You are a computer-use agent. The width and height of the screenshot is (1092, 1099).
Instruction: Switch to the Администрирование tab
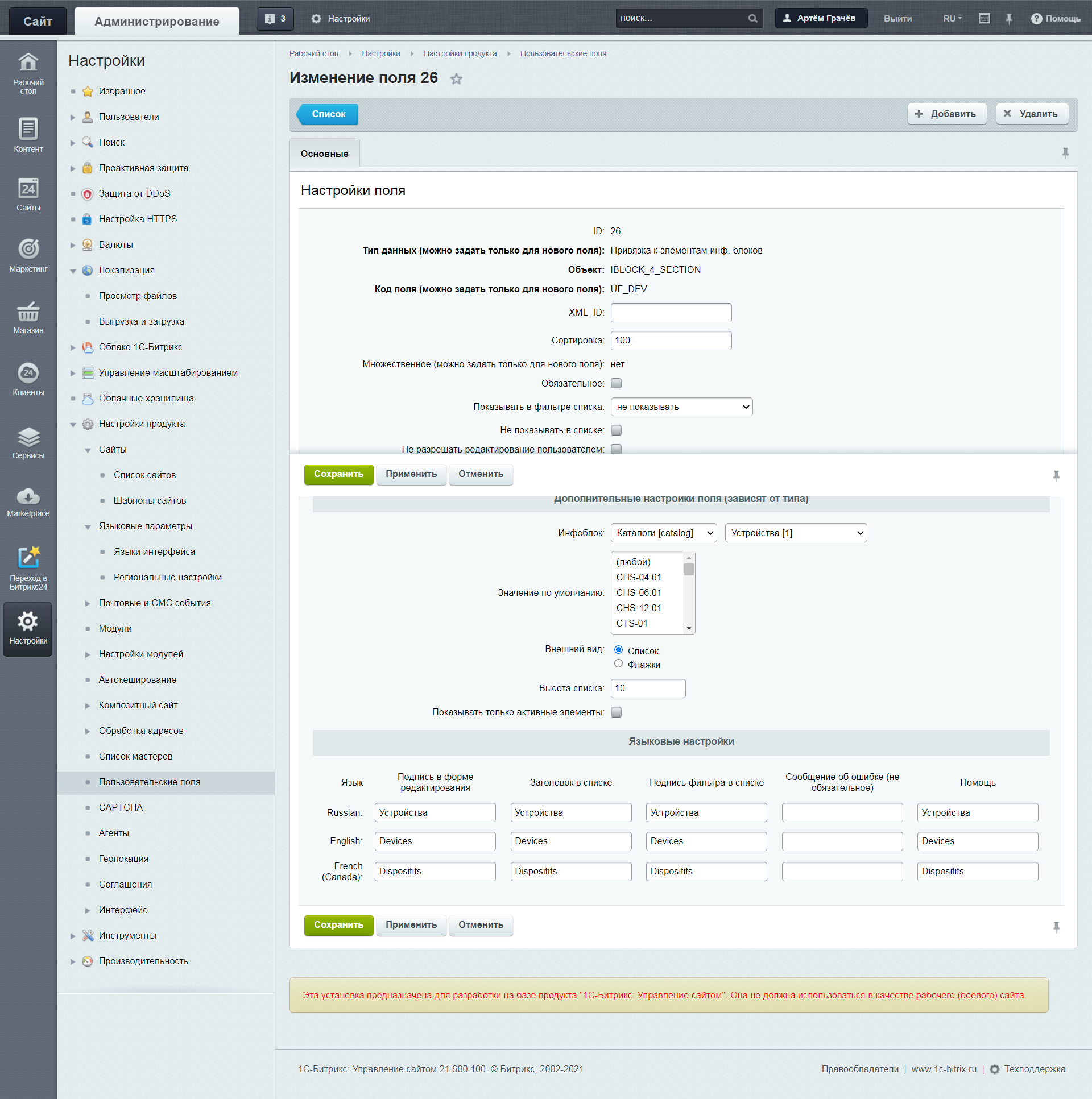[156, 22]
